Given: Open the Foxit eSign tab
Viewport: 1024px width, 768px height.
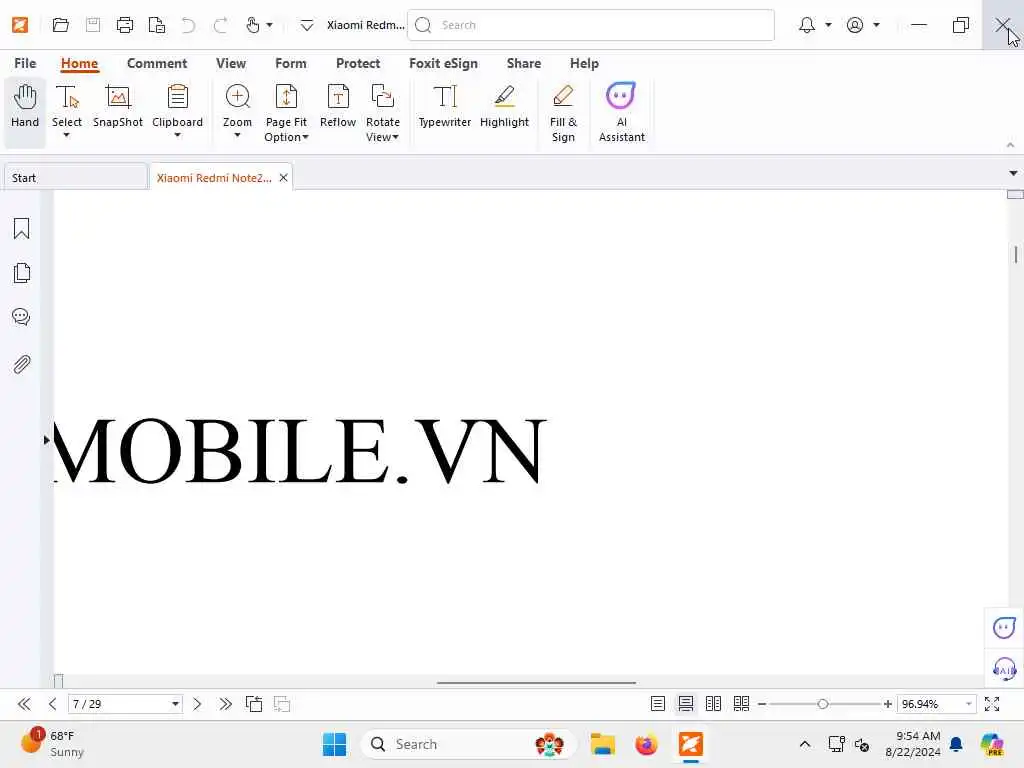Looking at the screenshot, I should tap(443, 63).
